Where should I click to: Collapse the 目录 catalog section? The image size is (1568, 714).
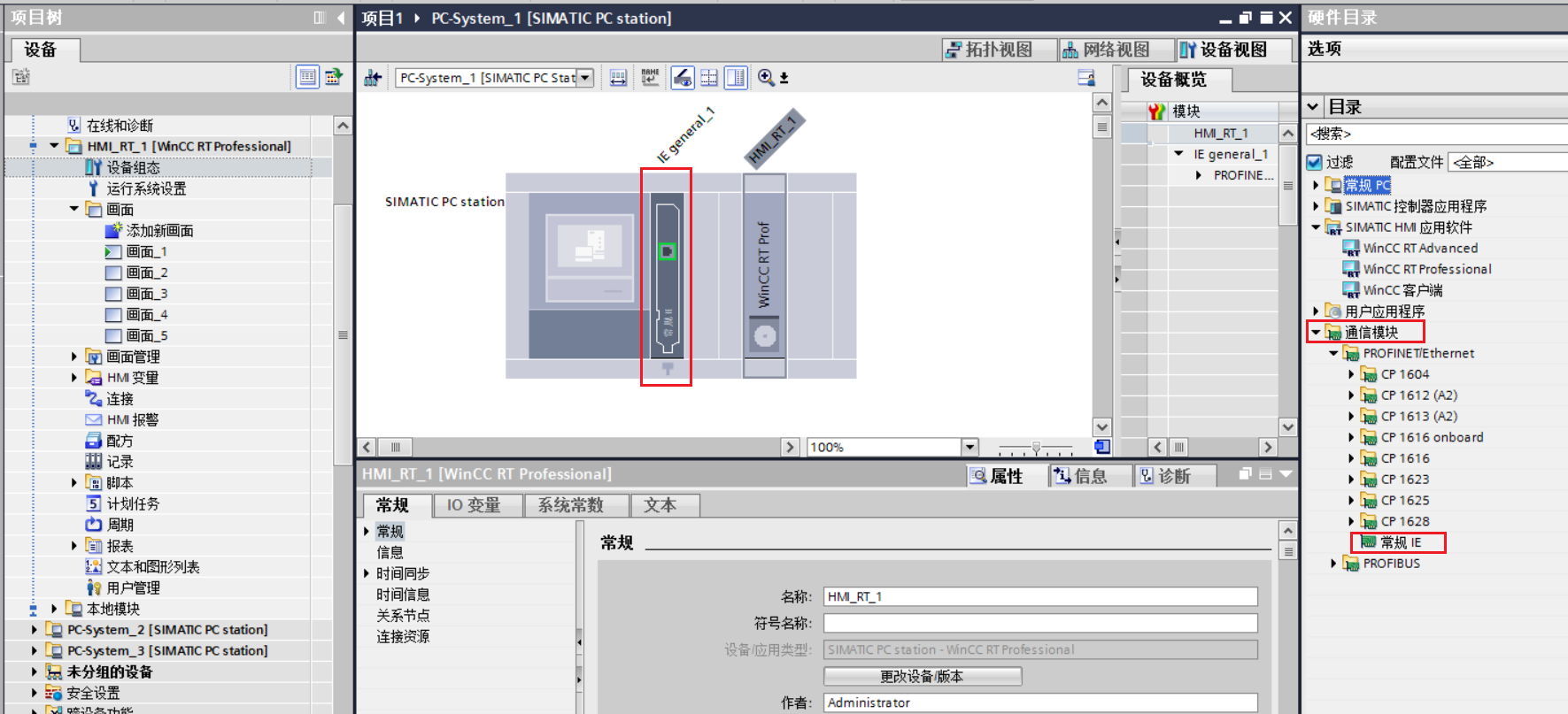point(1313,107)
